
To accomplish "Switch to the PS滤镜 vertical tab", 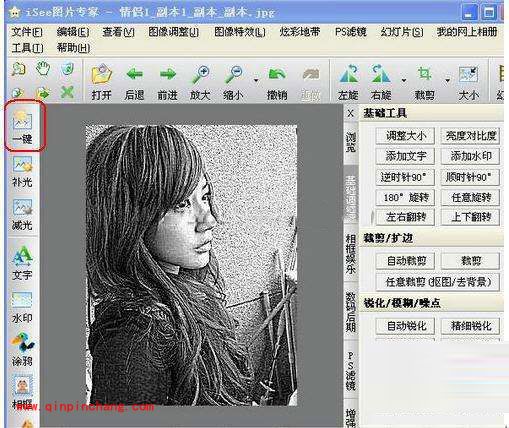I will (x=351, y=371).
